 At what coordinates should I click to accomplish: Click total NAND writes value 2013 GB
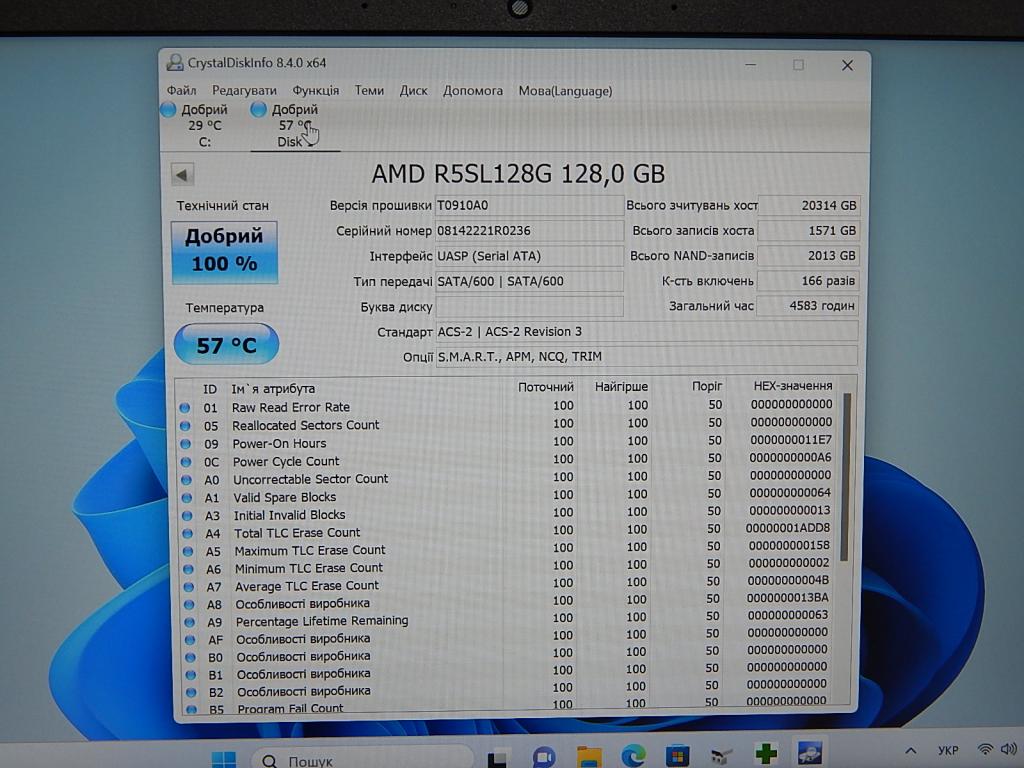808,256
